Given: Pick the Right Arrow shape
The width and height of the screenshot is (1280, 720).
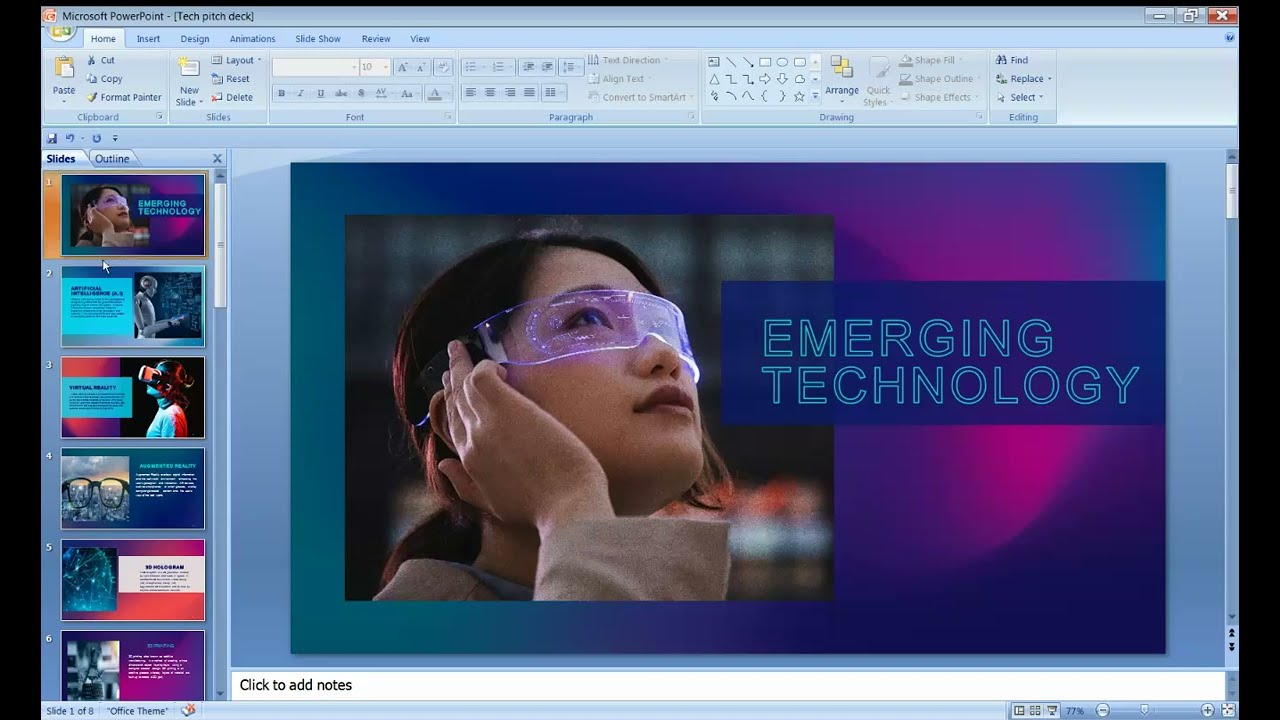Looking at the screenshot, I should pos(765,79).
